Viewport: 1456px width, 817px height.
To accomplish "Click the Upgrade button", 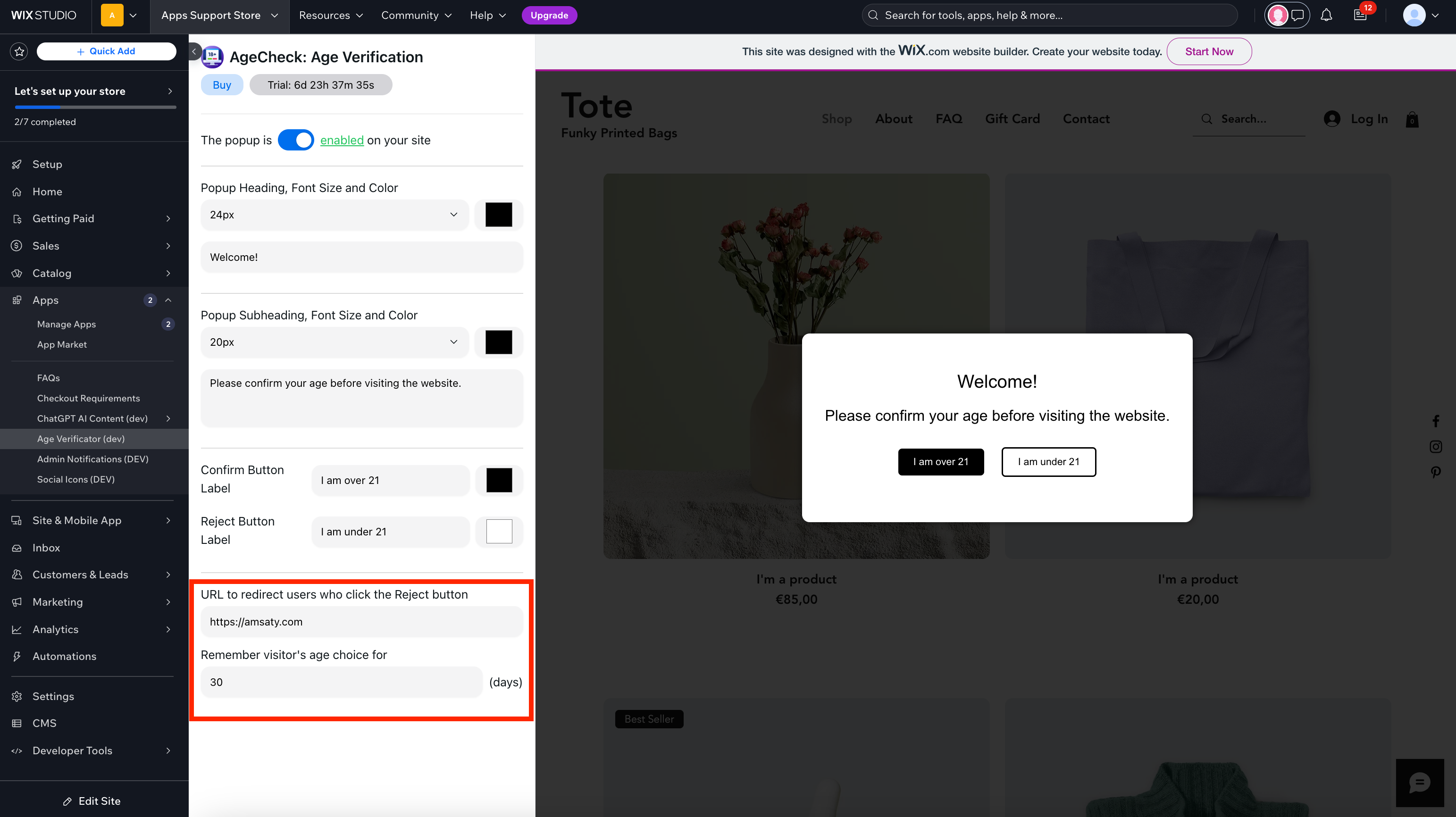I will pos(549,15).
